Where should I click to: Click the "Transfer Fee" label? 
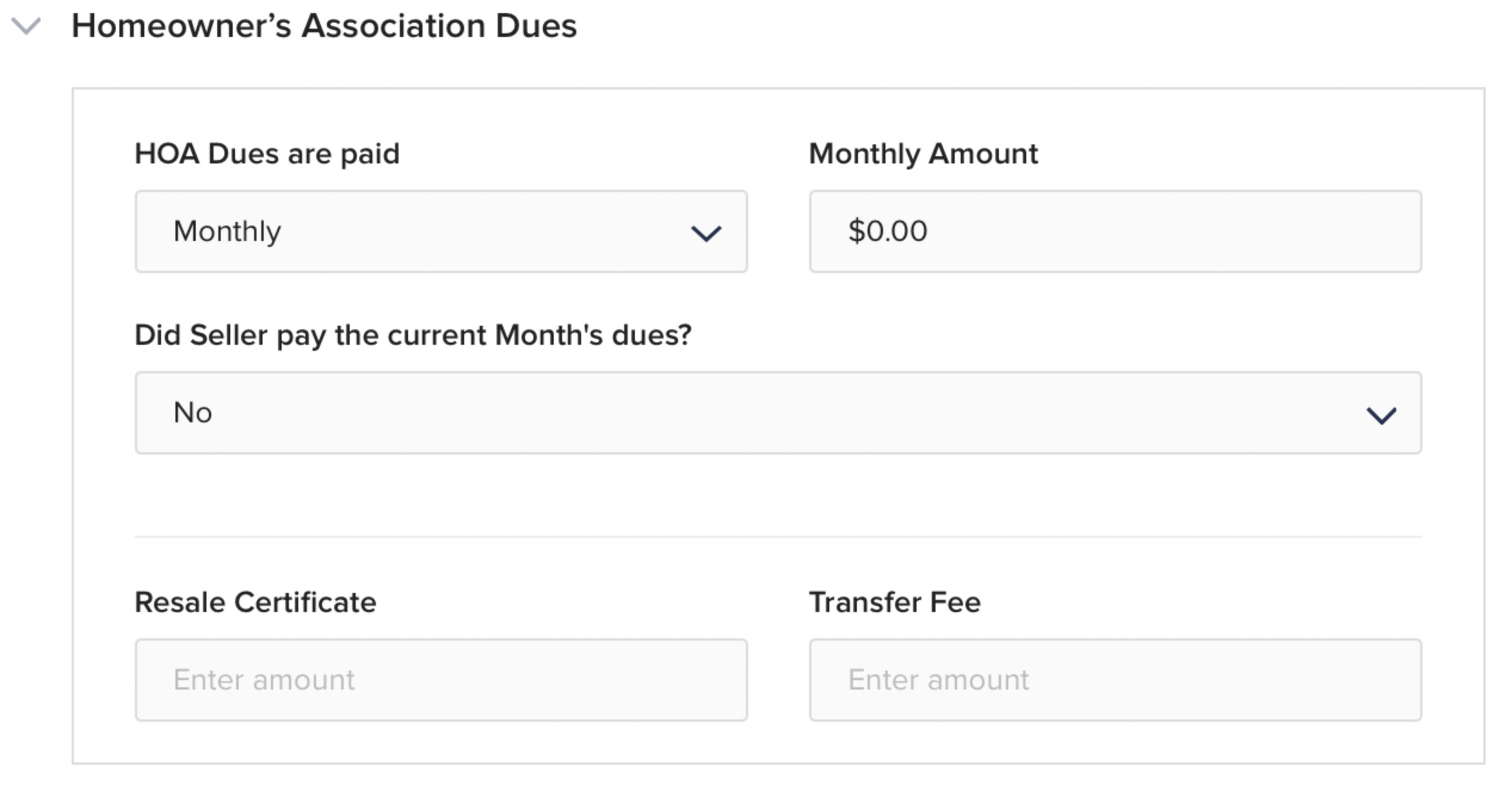pos(894,602)
